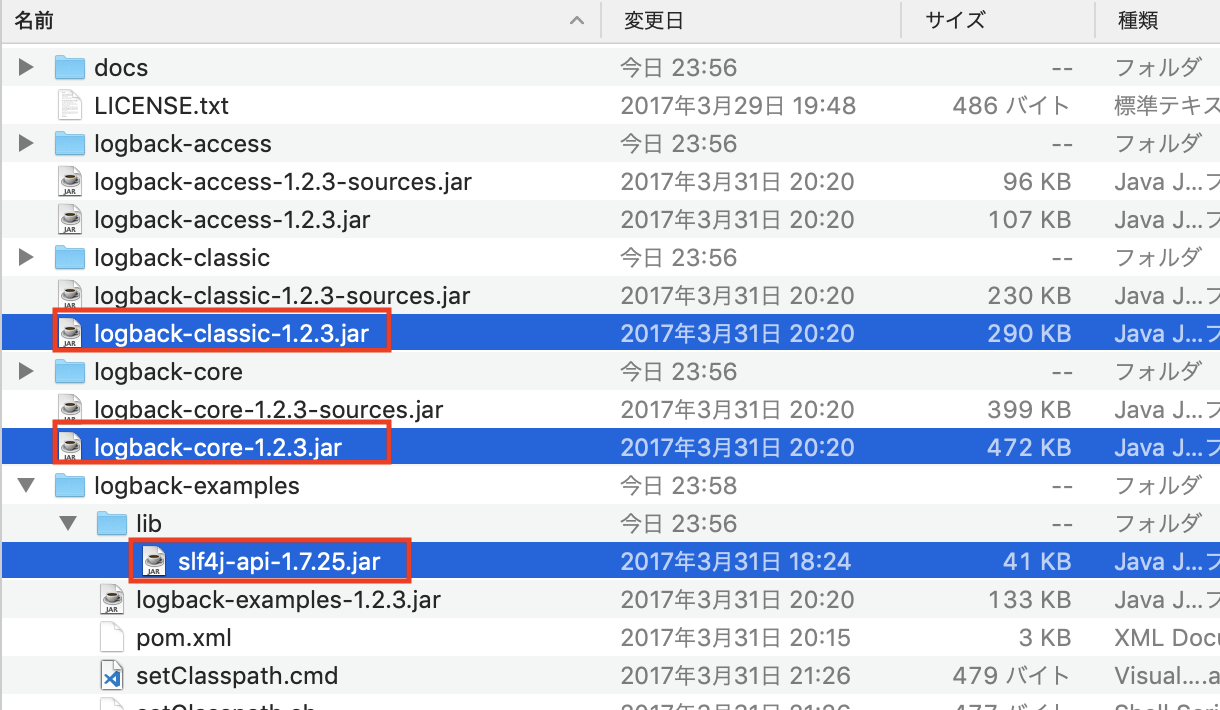Click the logback-access folder icon
Screen dimensions: 1220x710
coord(69,144)
